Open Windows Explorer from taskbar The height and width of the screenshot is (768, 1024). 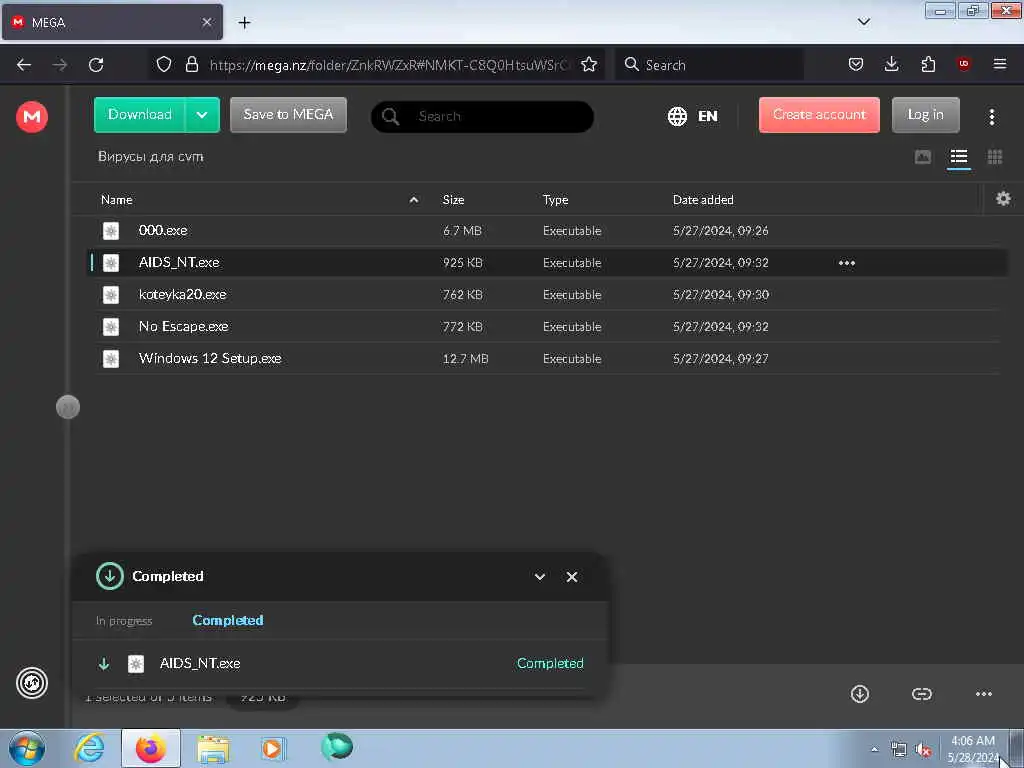[214, 749]
